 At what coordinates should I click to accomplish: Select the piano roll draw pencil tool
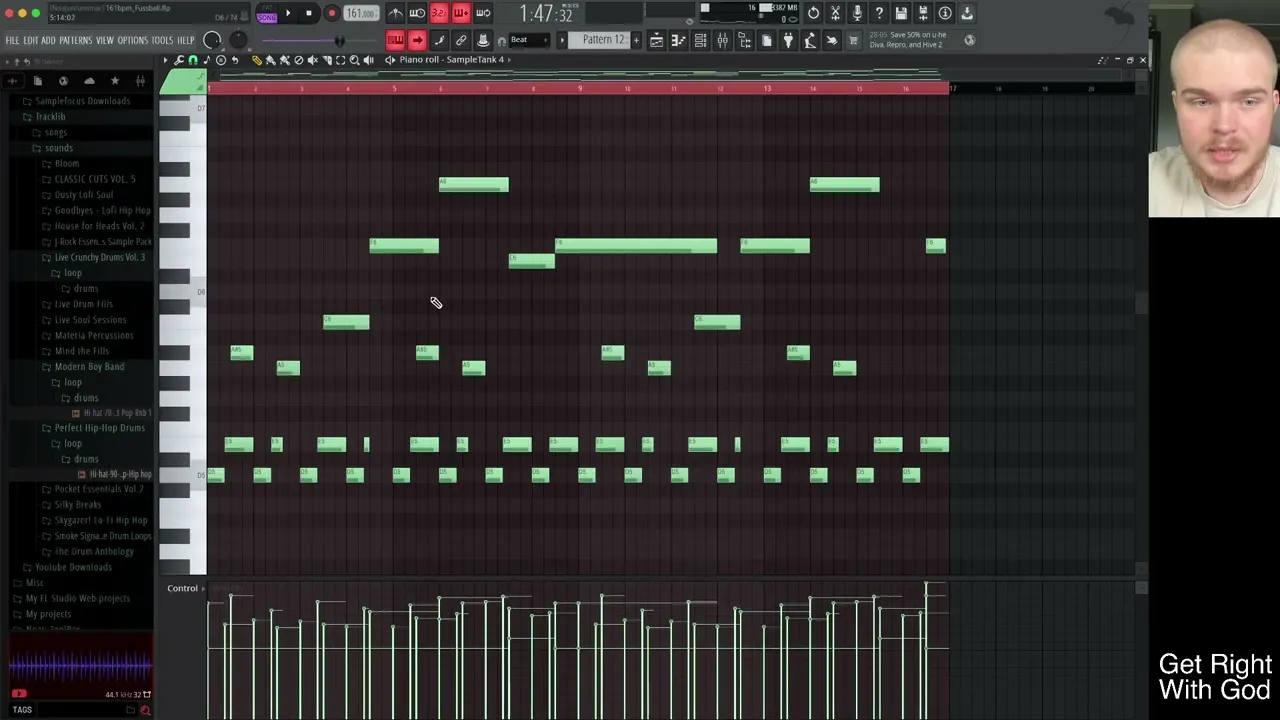tap(256, 60)
